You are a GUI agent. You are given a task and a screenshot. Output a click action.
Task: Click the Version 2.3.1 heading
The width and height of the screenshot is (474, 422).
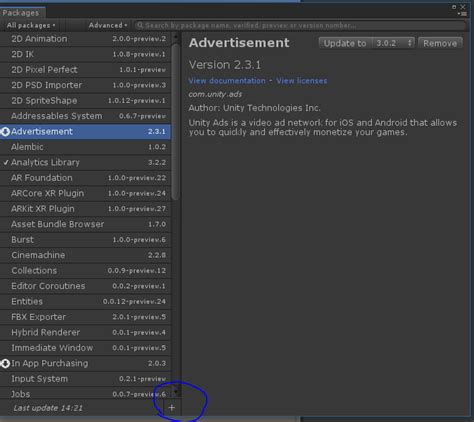coord(225,65)
